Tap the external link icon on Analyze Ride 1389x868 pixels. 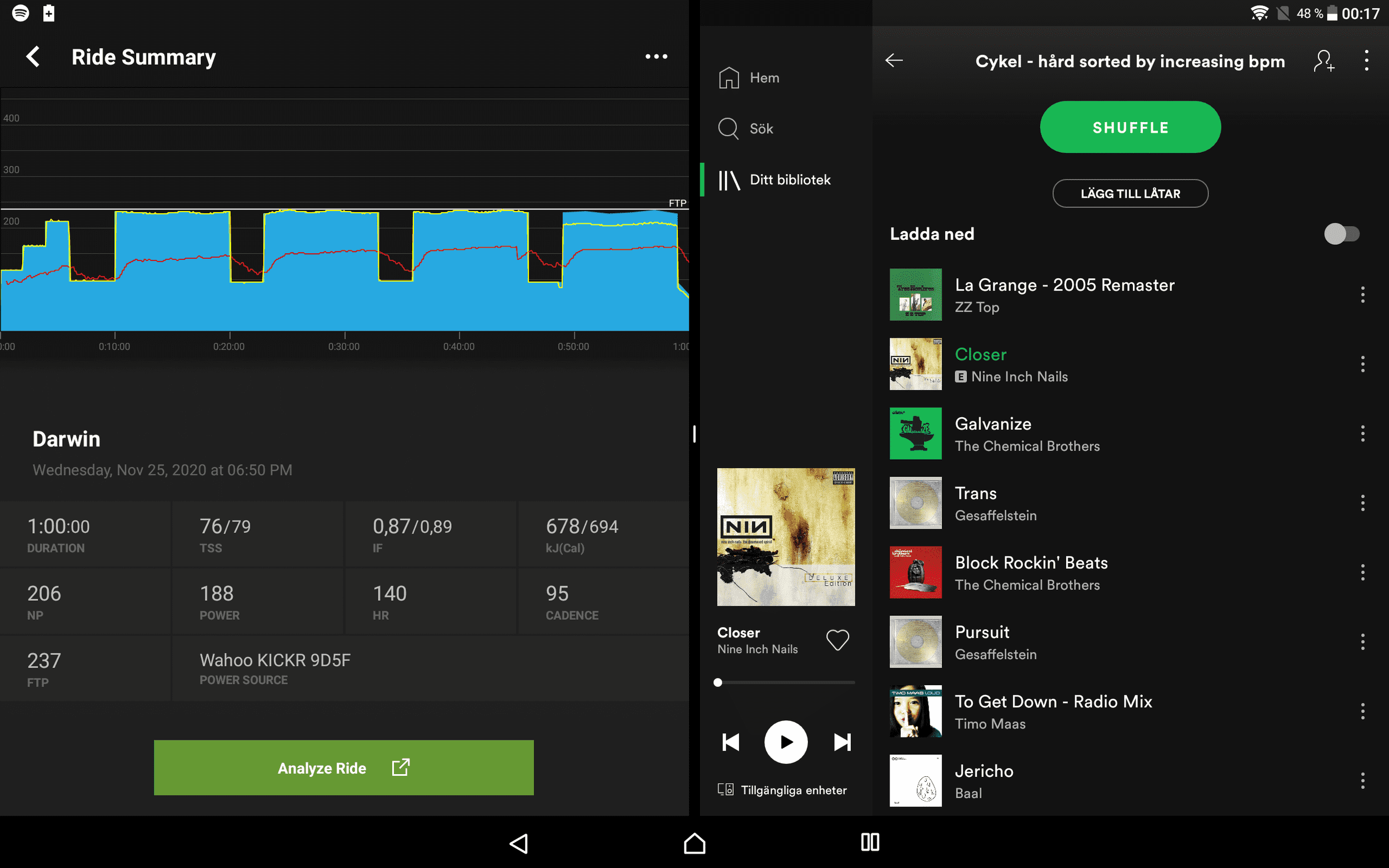click(400, 767)
